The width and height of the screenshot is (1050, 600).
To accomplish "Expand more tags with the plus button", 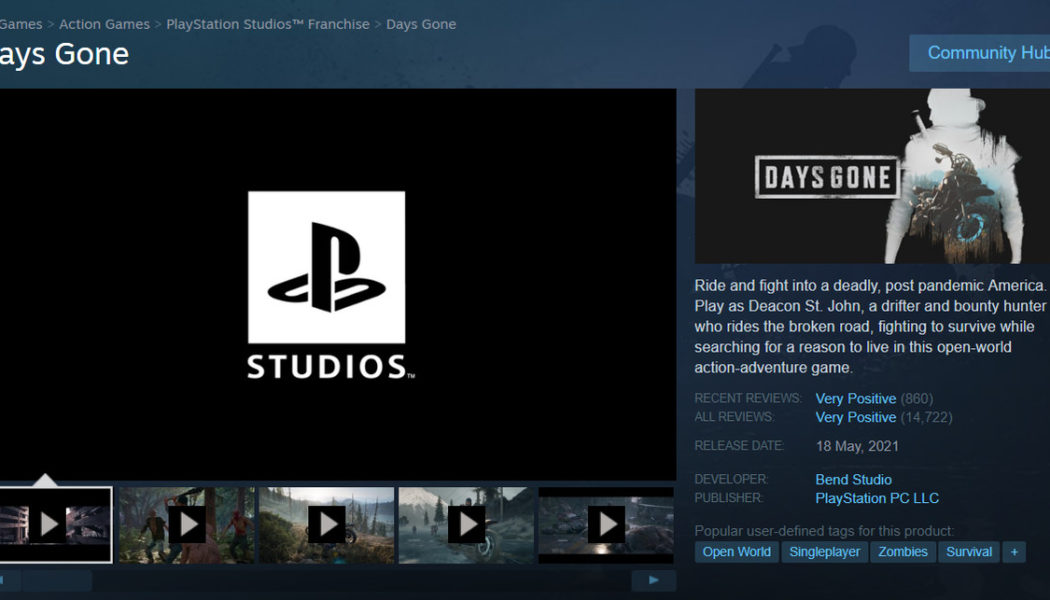I will pyautogui.click(x=1014, y=551).
